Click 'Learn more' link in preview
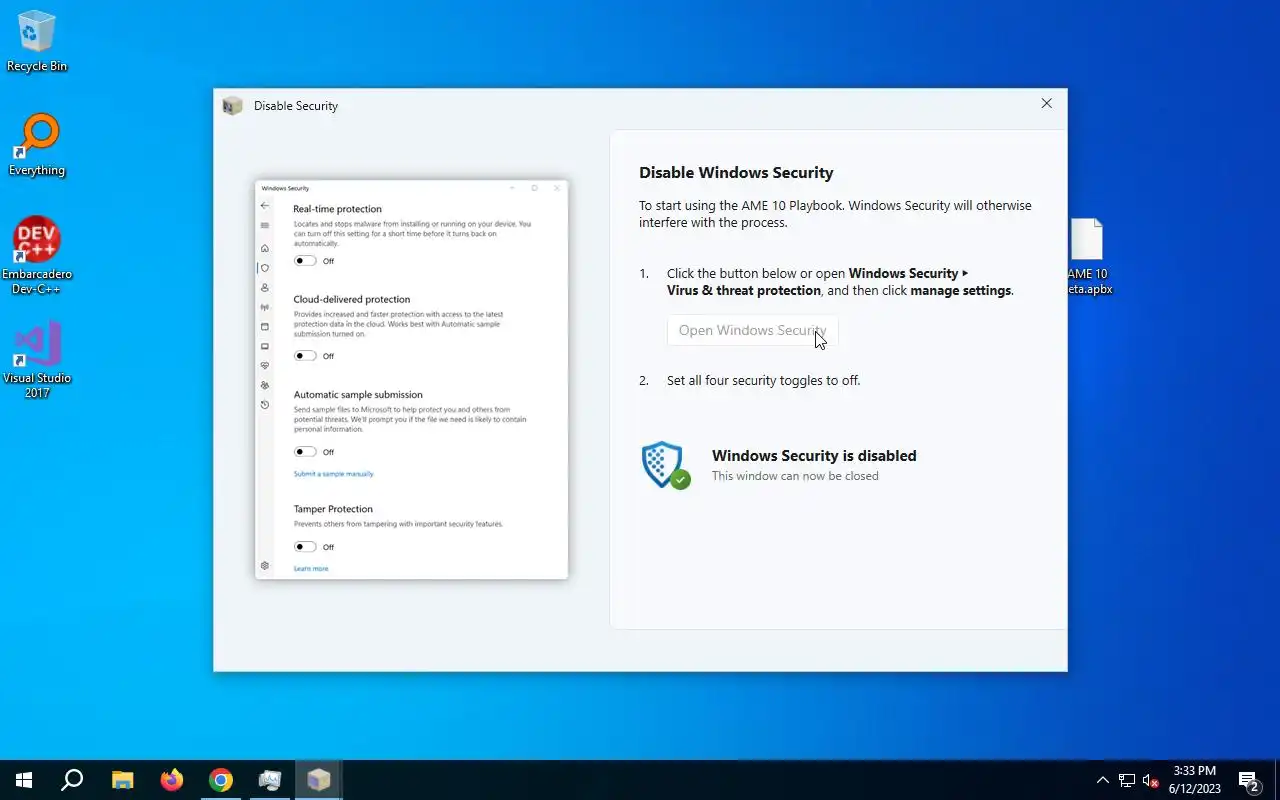The width and height of the screenshot is (1280, 800). [x=311, y=569]
